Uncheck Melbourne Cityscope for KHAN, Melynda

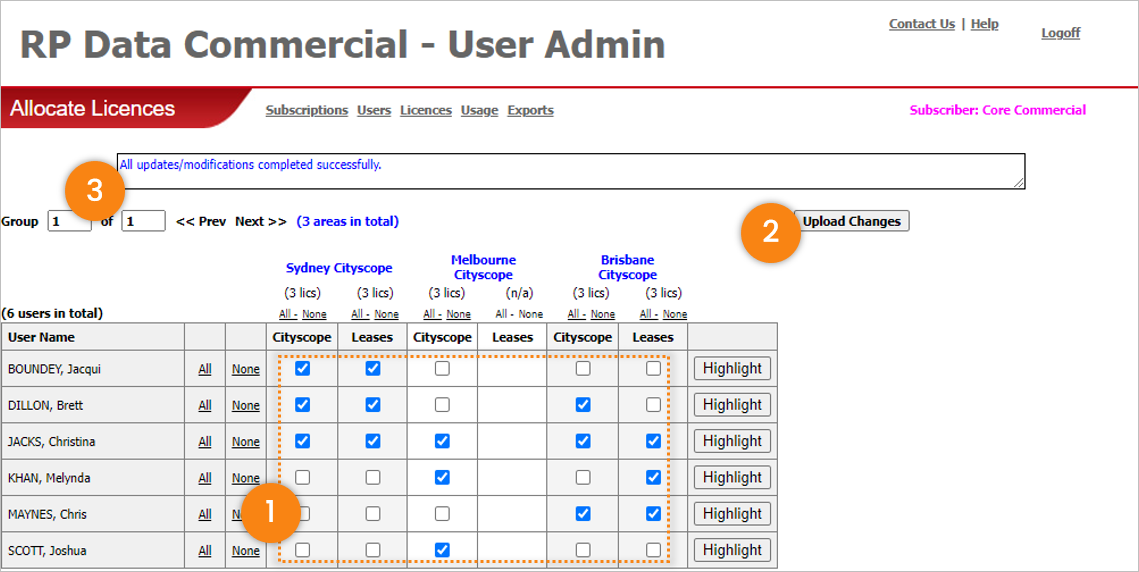442,478
